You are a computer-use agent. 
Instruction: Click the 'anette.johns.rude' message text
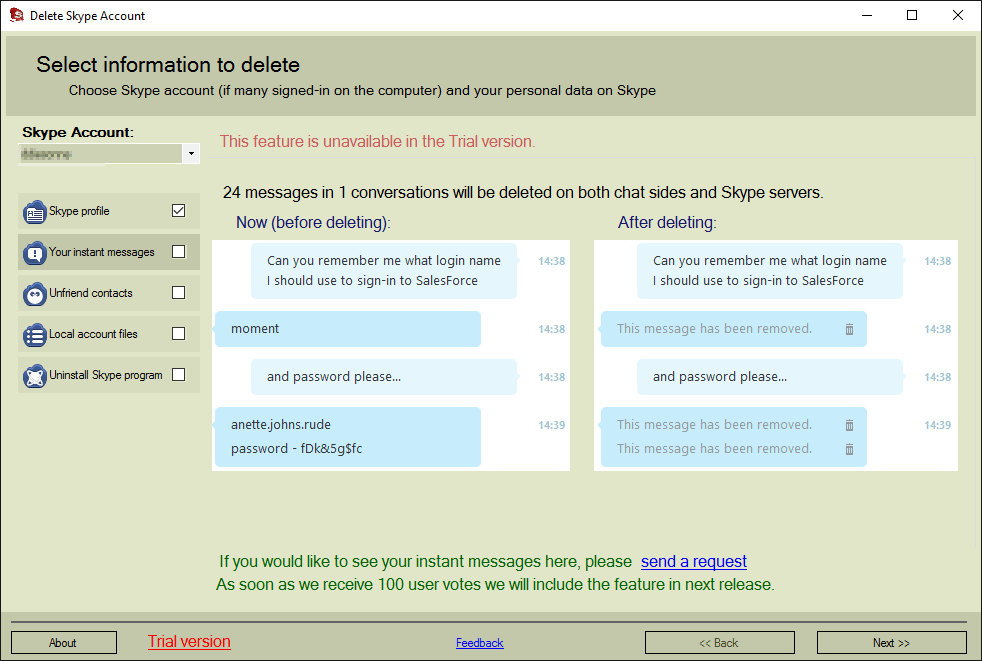[281, 425]
